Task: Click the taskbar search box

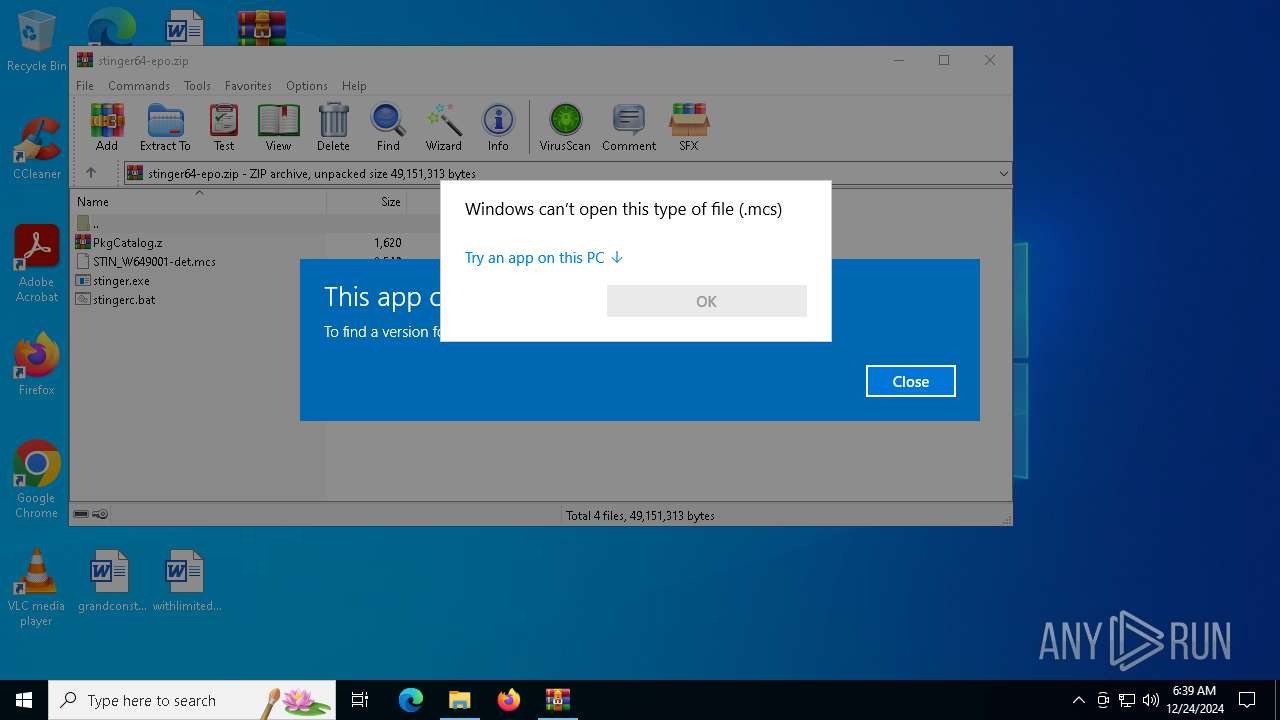Action: (x=192, y=700)
